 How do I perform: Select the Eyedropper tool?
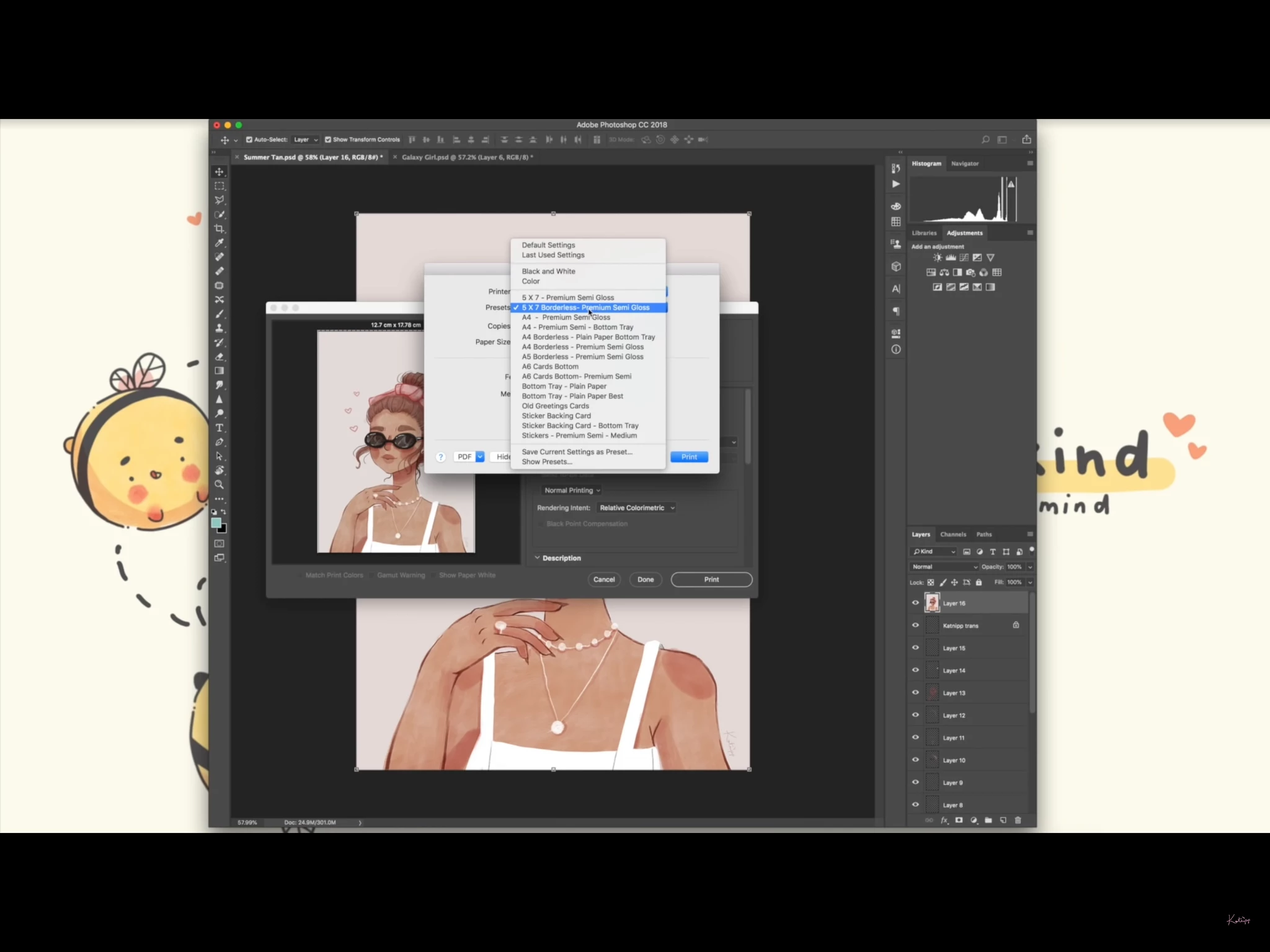tap(220, 243)
